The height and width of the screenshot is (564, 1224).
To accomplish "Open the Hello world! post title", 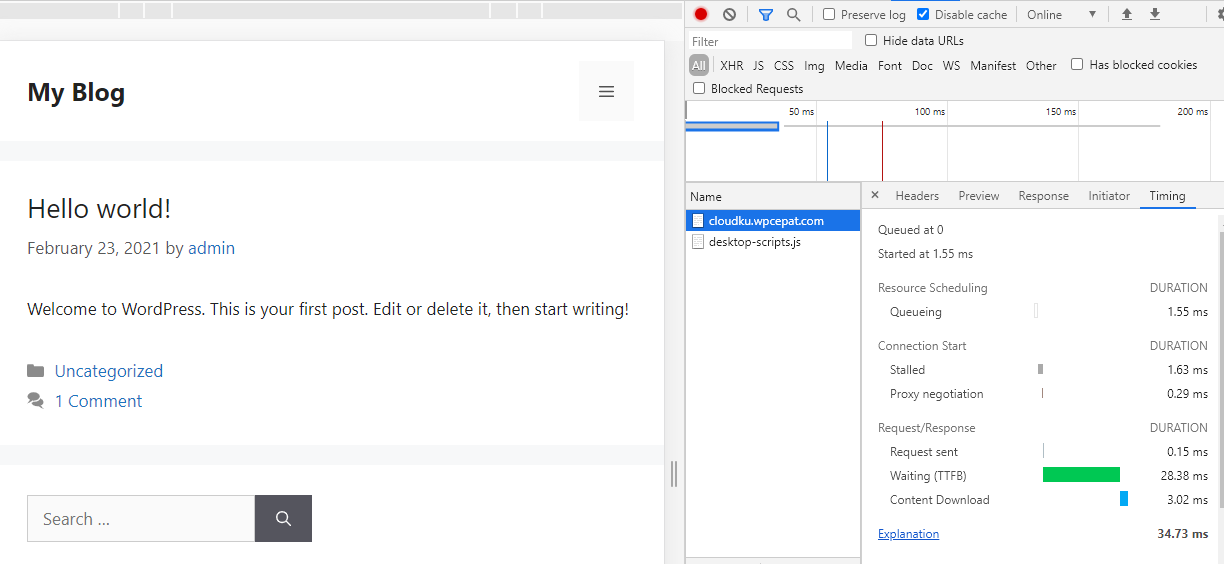I will pos(99,209).
